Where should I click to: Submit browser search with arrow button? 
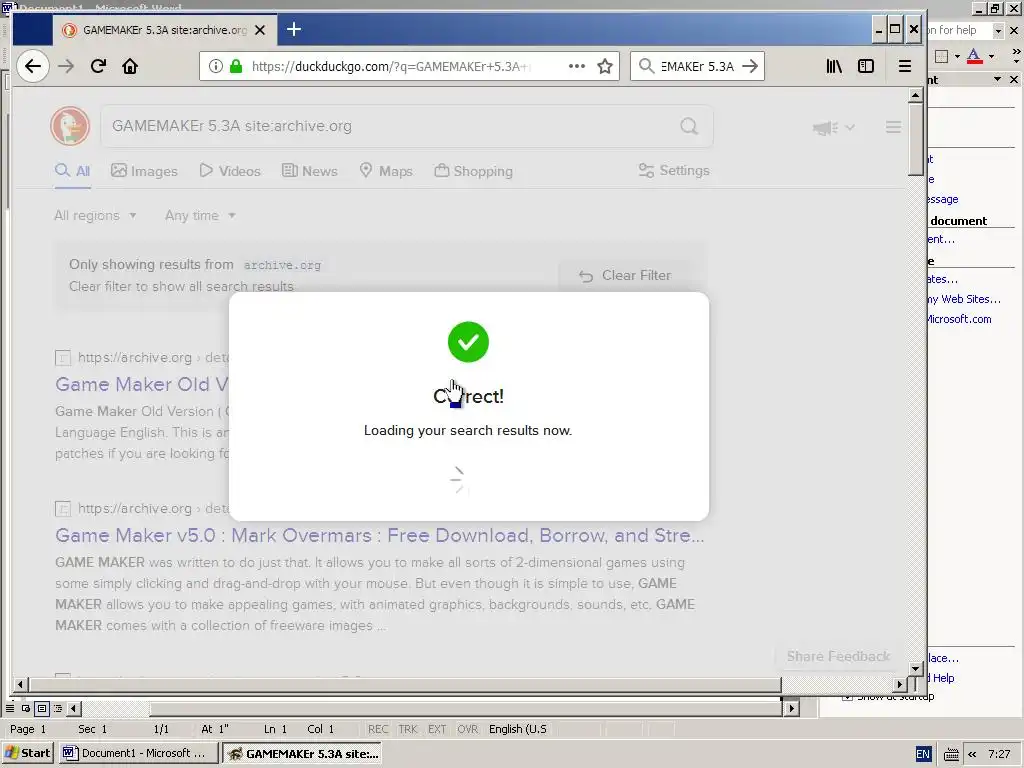click(751, 66)
